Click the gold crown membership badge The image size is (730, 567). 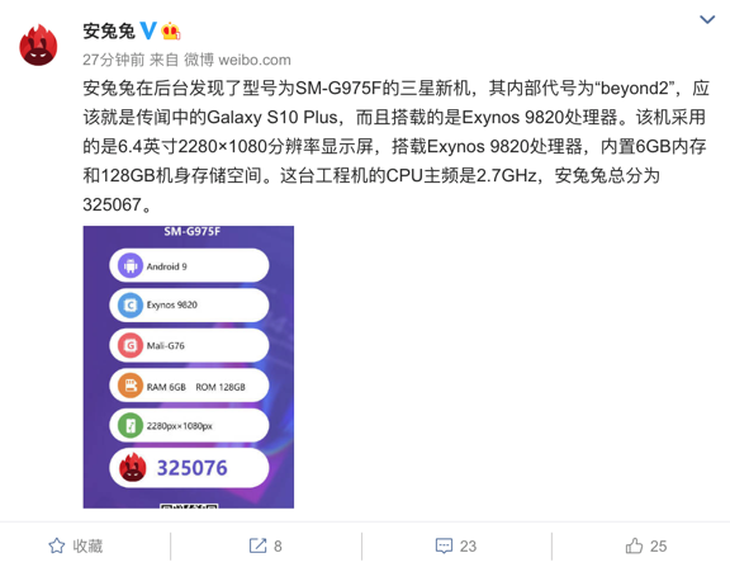coord(171,31)
